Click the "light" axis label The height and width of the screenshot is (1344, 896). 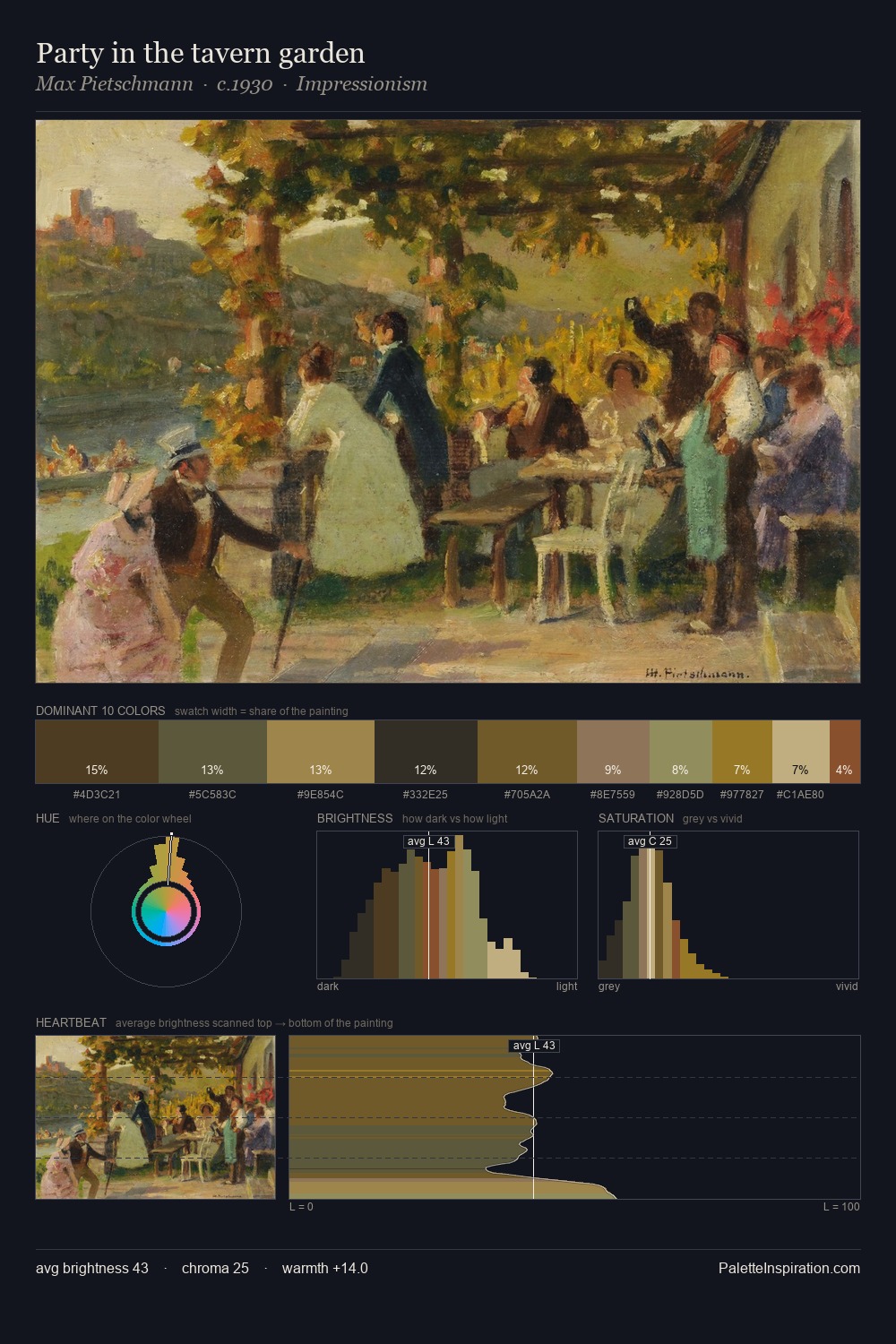566,986
